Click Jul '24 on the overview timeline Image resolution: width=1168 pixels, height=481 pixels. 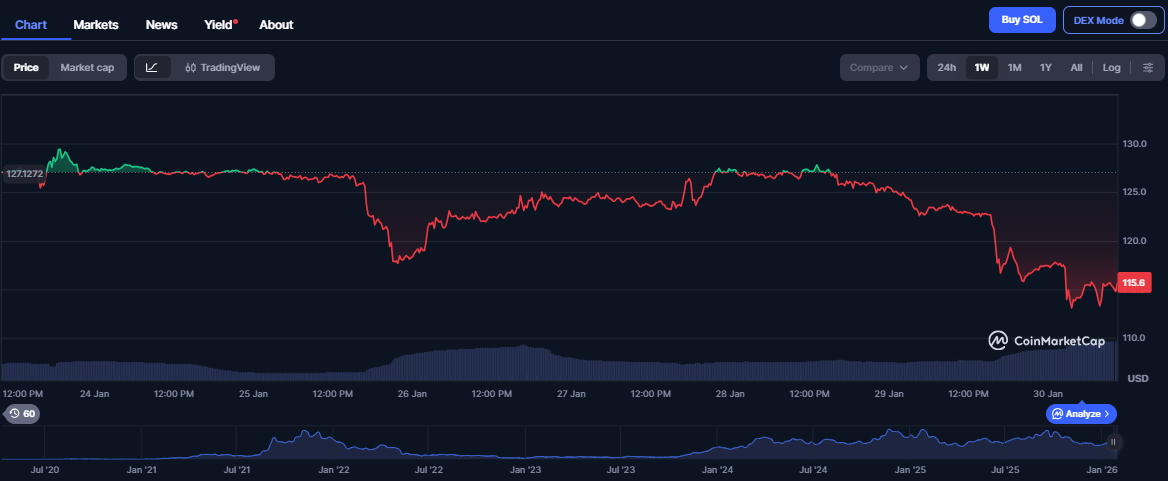click(813, 470)
